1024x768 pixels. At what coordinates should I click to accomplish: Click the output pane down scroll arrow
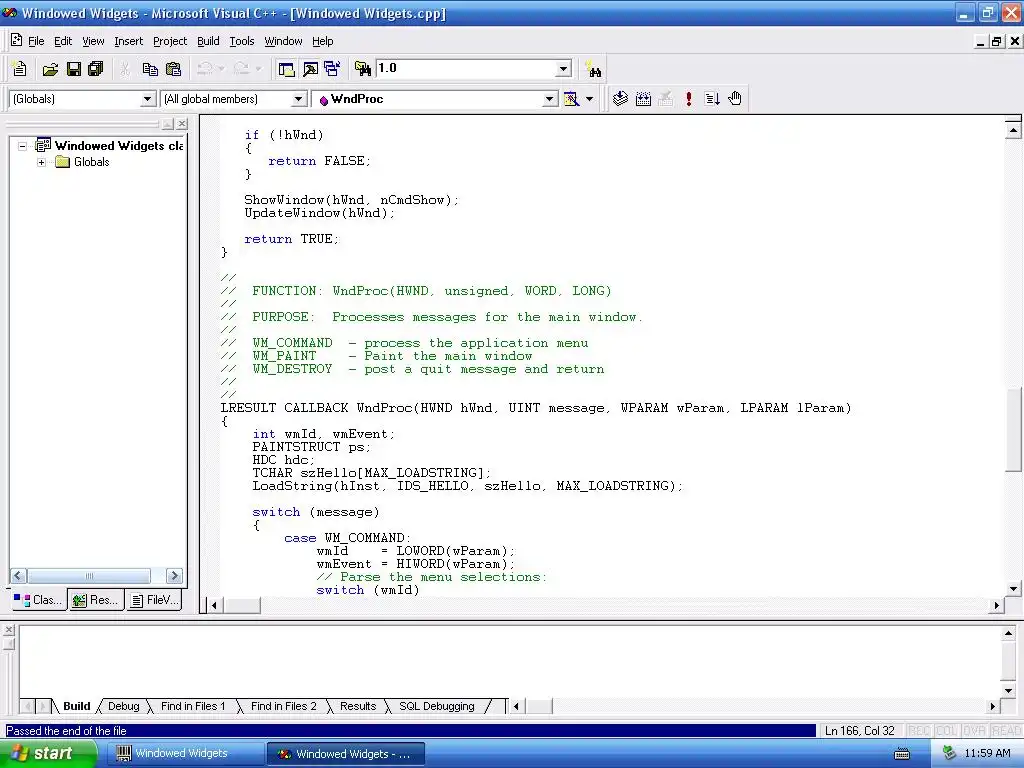1008,690
